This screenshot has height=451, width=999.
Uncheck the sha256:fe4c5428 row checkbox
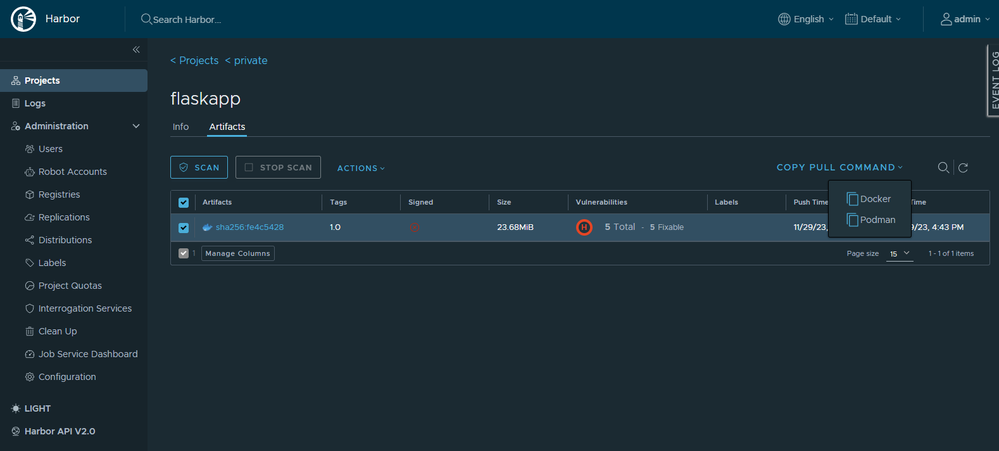click(x=183, y=227)
